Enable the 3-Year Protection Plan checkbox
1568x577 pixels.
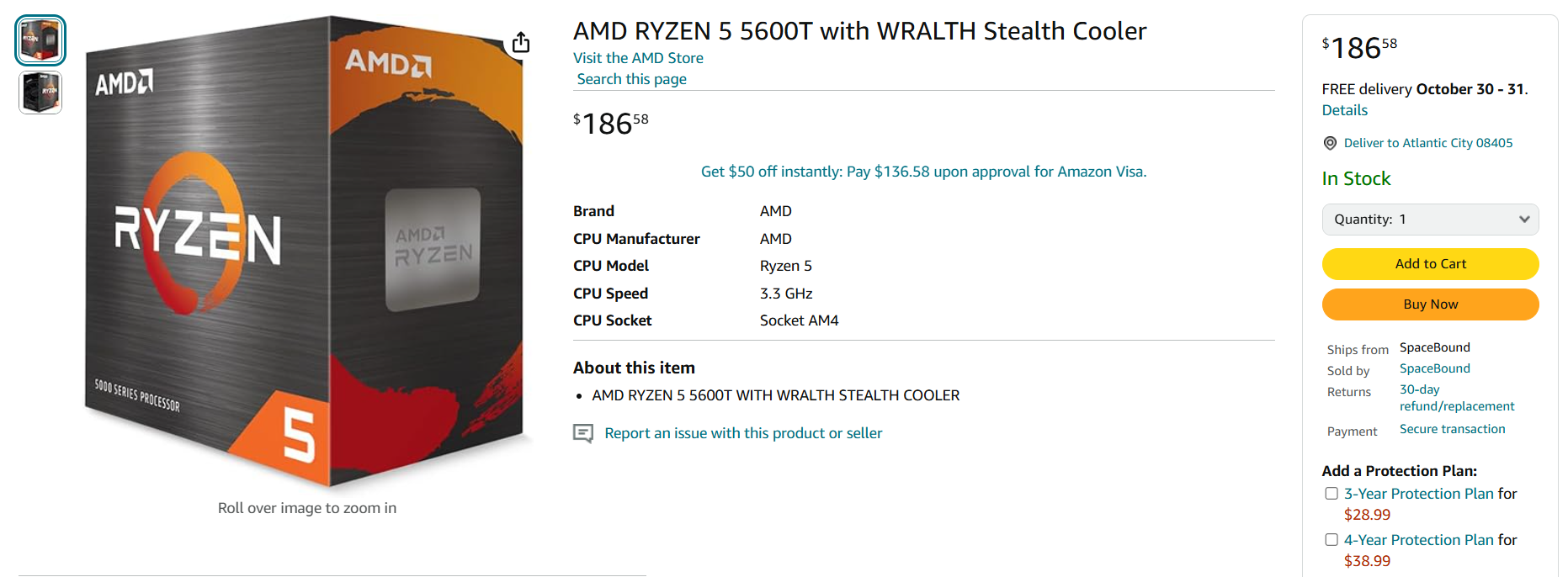pos(1331,494)
